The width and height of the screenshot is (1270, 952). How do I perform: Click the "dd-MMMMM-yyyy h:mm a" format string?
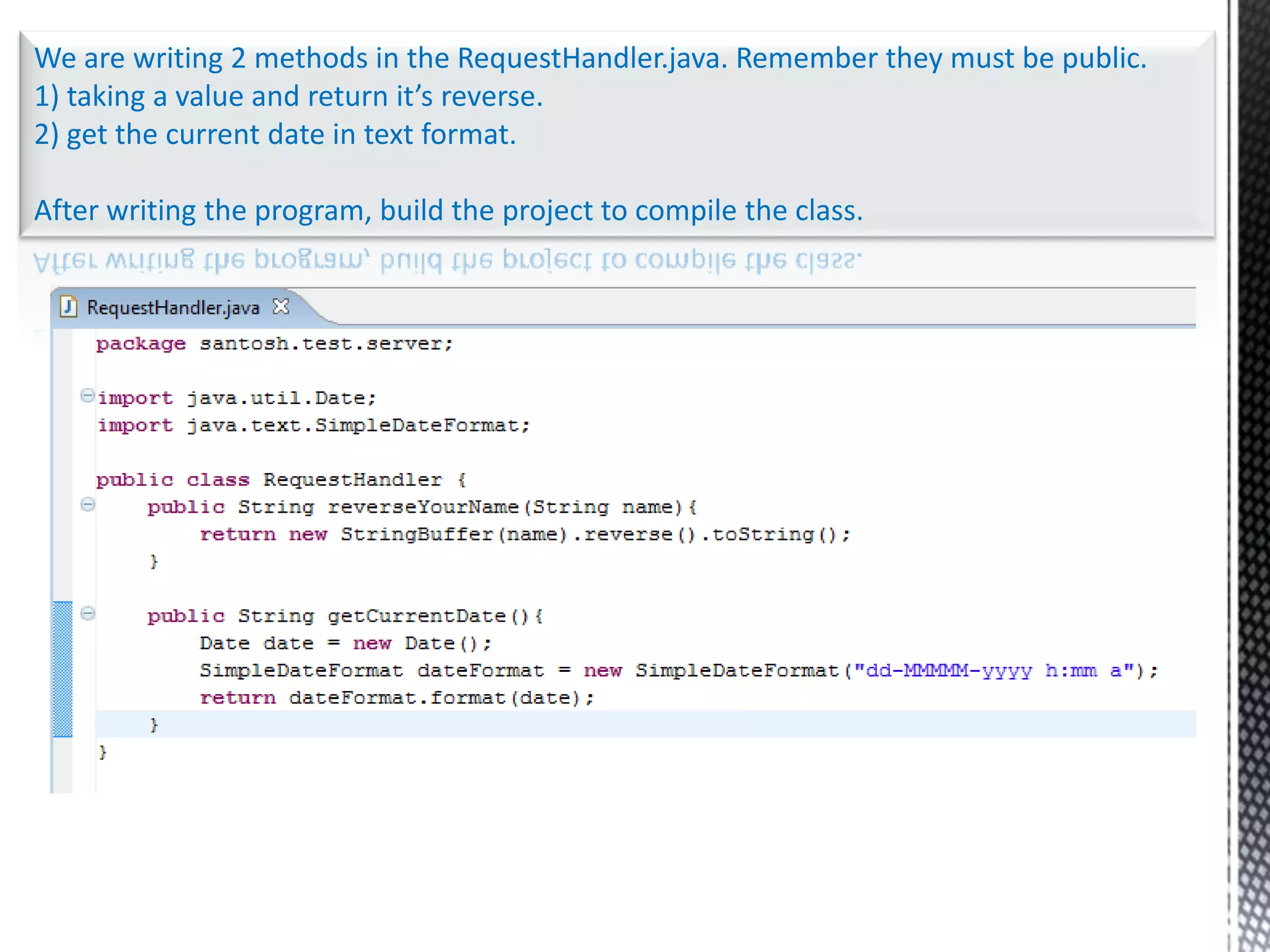point(994,671)
